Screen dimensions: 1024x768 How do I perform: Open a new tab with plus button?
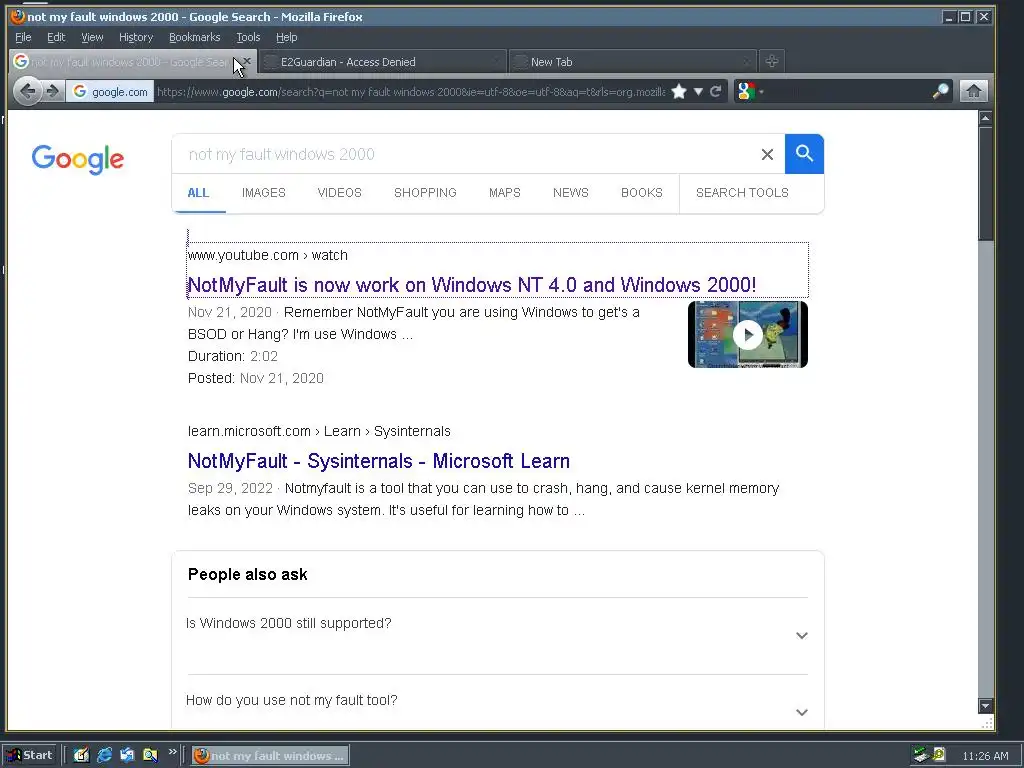(771, 61)
